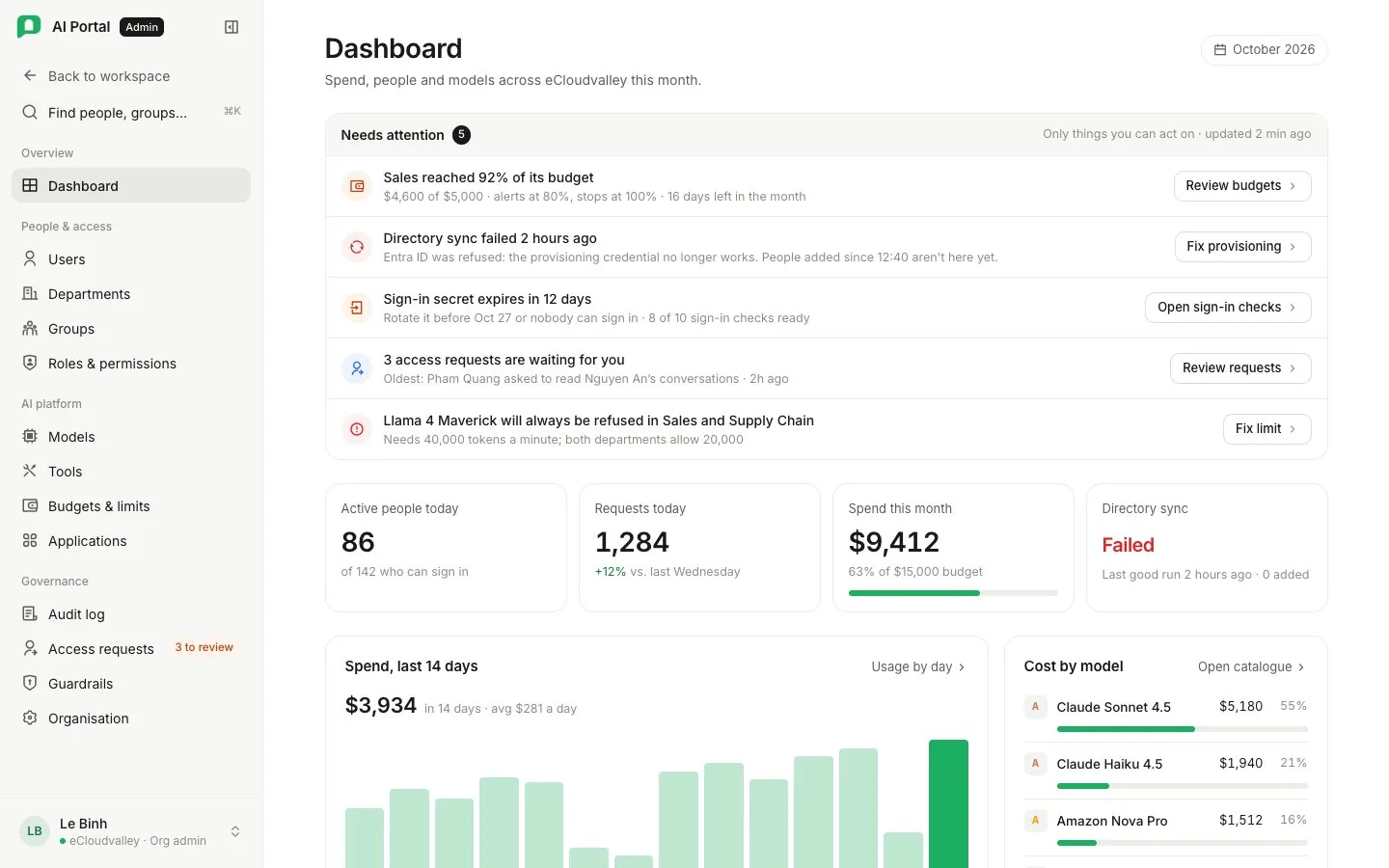Click the Tools wrench icon
Screen dimensions: 1389x868
tap(30, 471)
